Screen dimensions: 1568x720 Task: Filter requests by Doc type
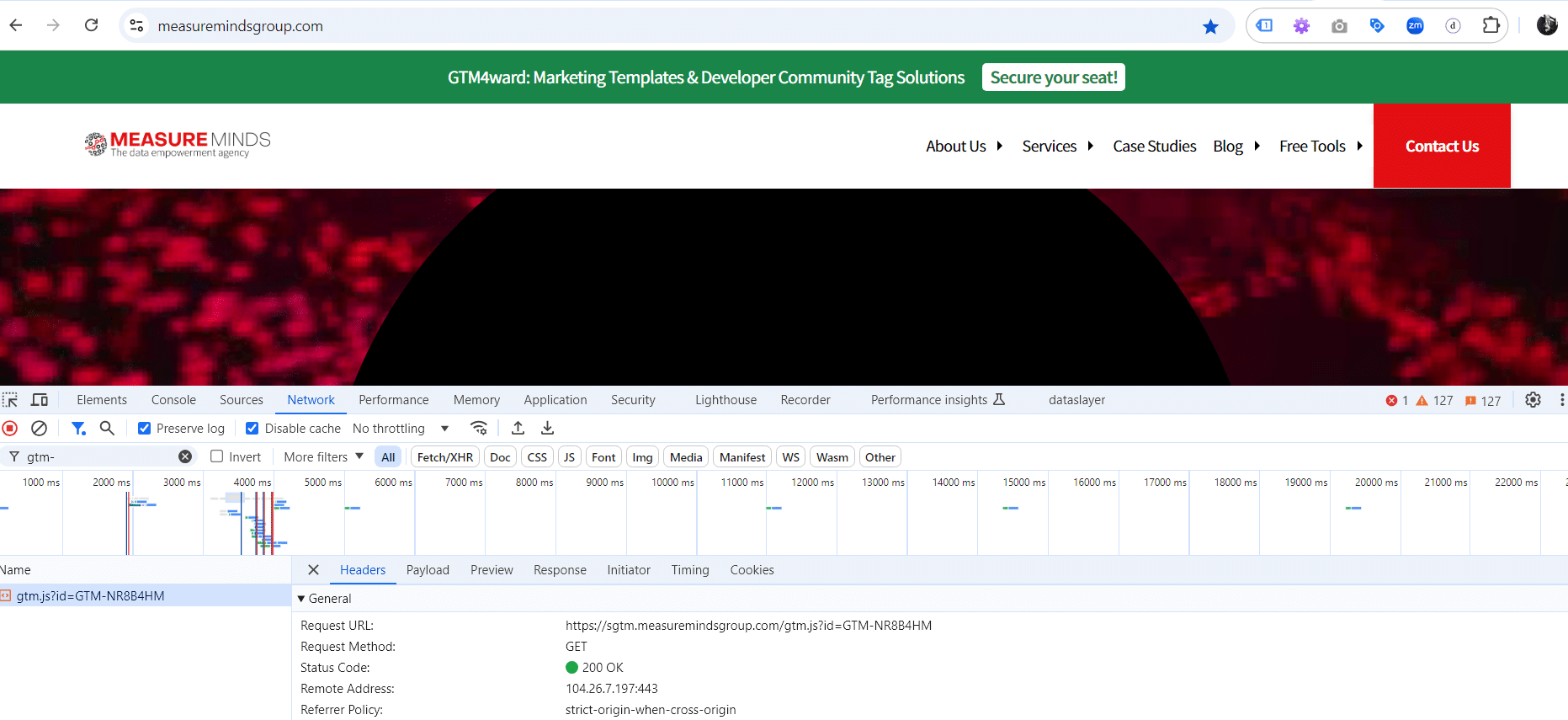(x=500, y=457)
